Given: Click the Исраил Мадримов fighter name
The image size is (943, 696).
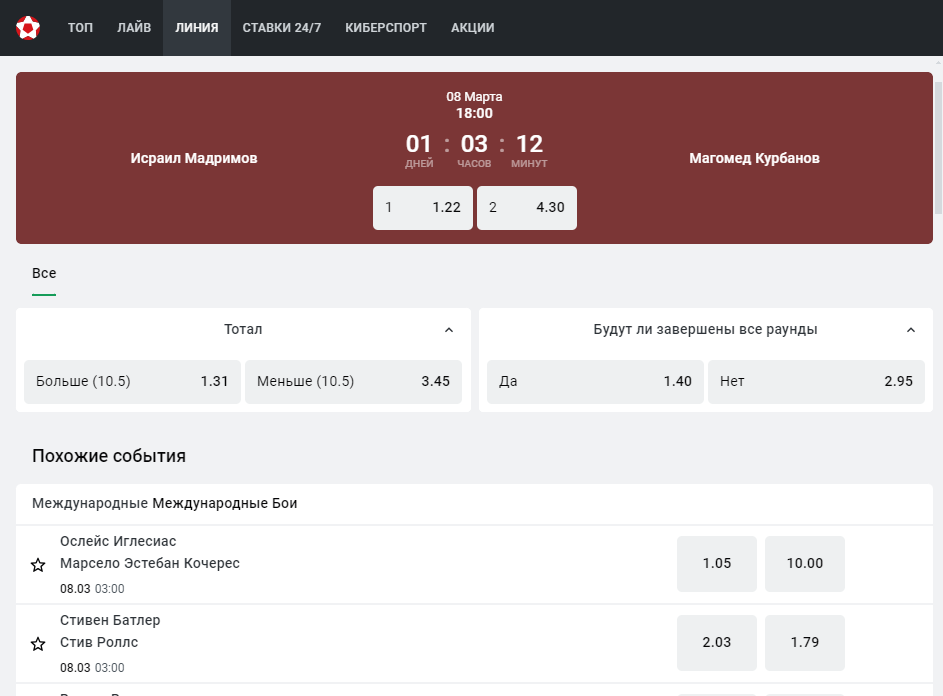Looking at the screenshot, I should [194, 158].
